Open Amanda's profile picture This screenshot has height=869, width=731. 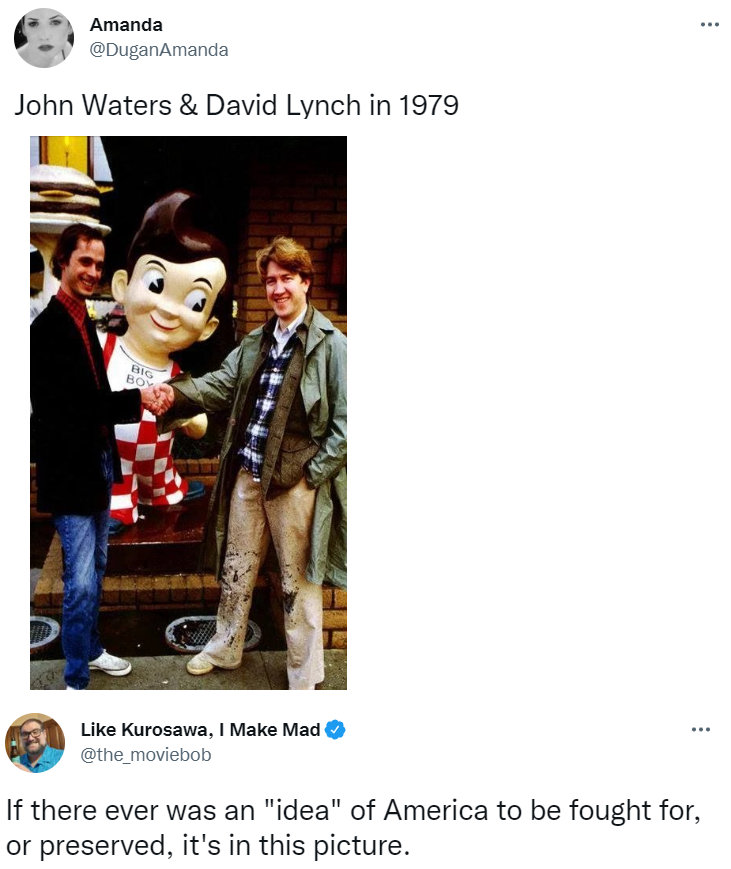[x=44, y=38]
